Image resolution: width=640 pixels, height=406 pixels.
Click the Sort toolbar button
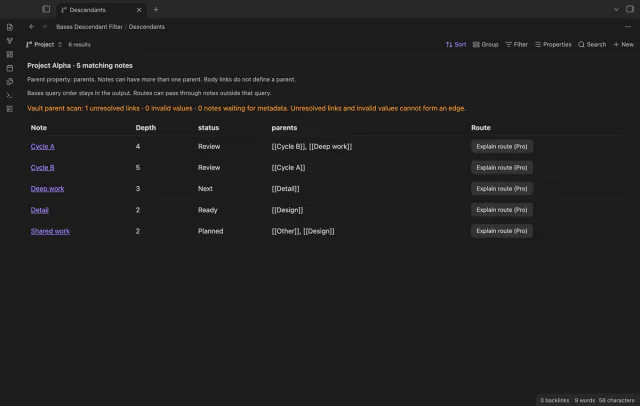[456, 44]
